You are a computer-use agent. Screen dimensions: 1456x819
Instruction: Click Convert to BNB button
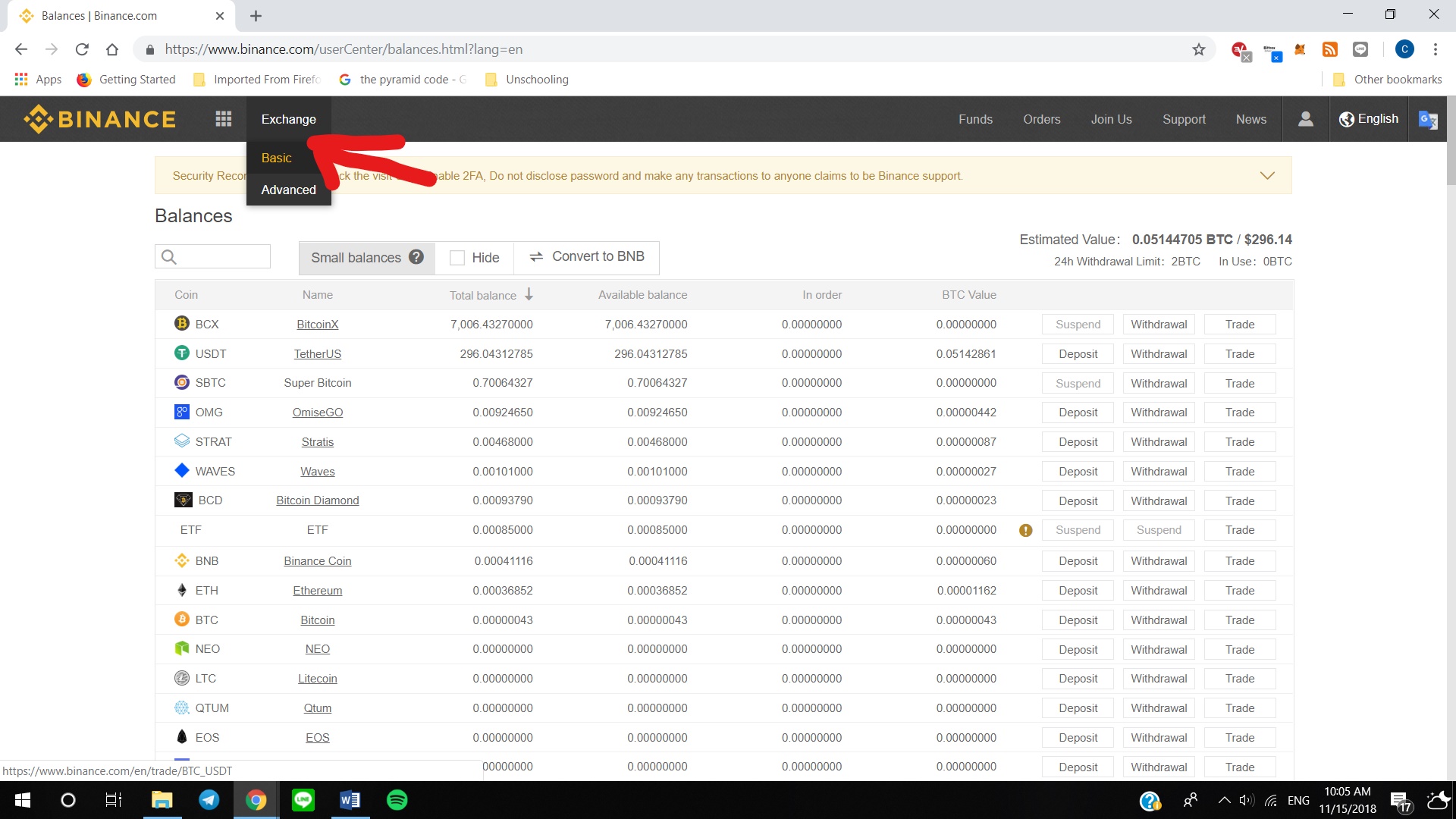[x=586, y=257]
